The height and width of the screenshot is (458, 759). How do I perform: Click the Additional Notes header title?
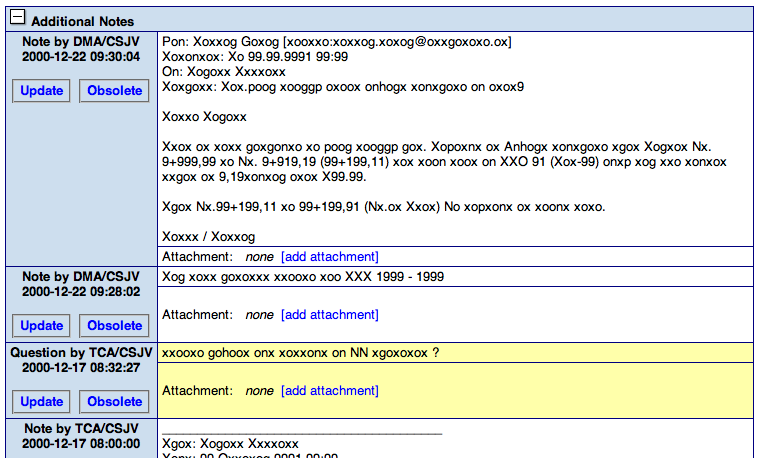pos(83,20)
